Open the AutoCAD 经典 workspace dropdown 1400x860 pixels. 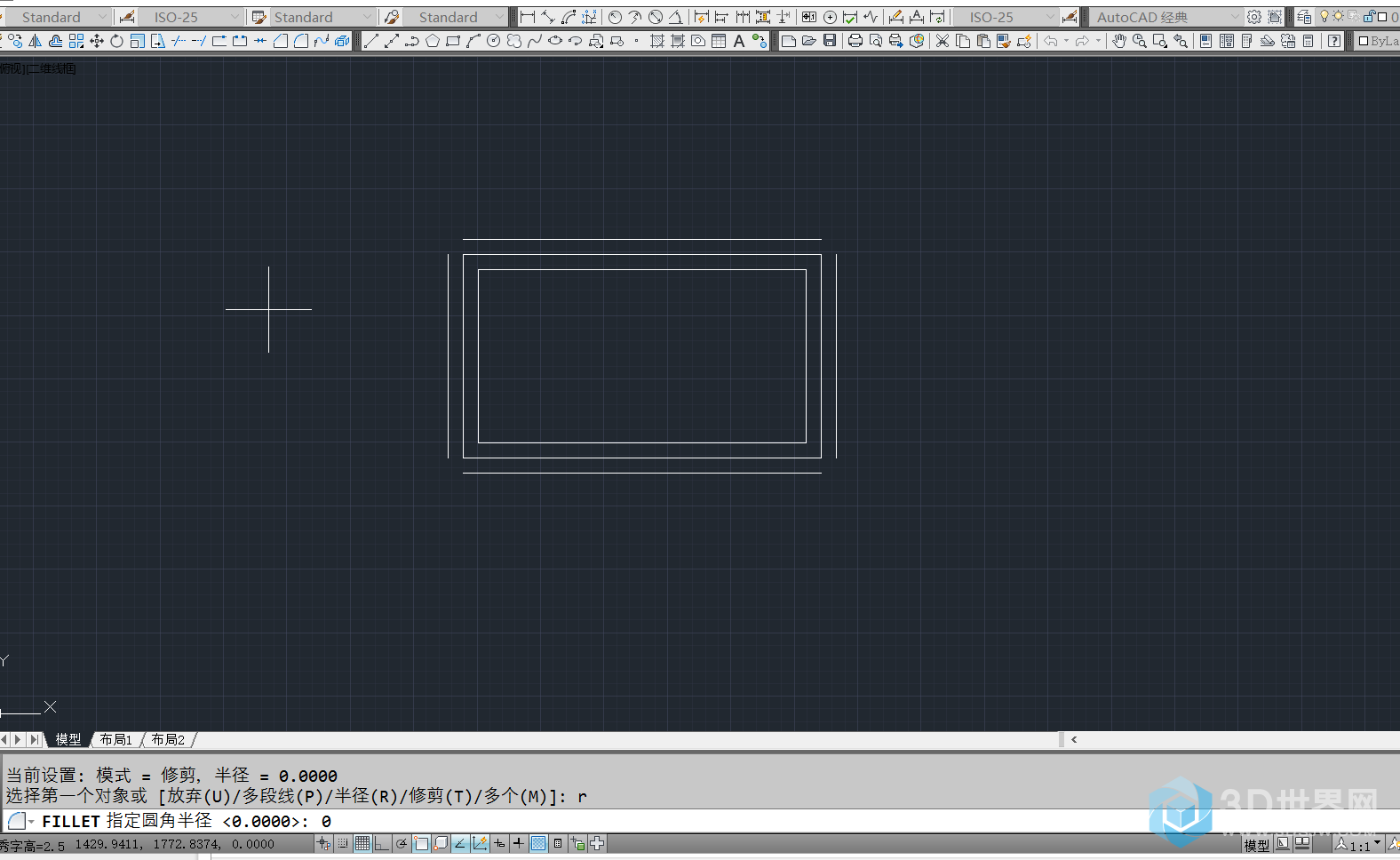pyautogui.click(x=1234, y=17)
